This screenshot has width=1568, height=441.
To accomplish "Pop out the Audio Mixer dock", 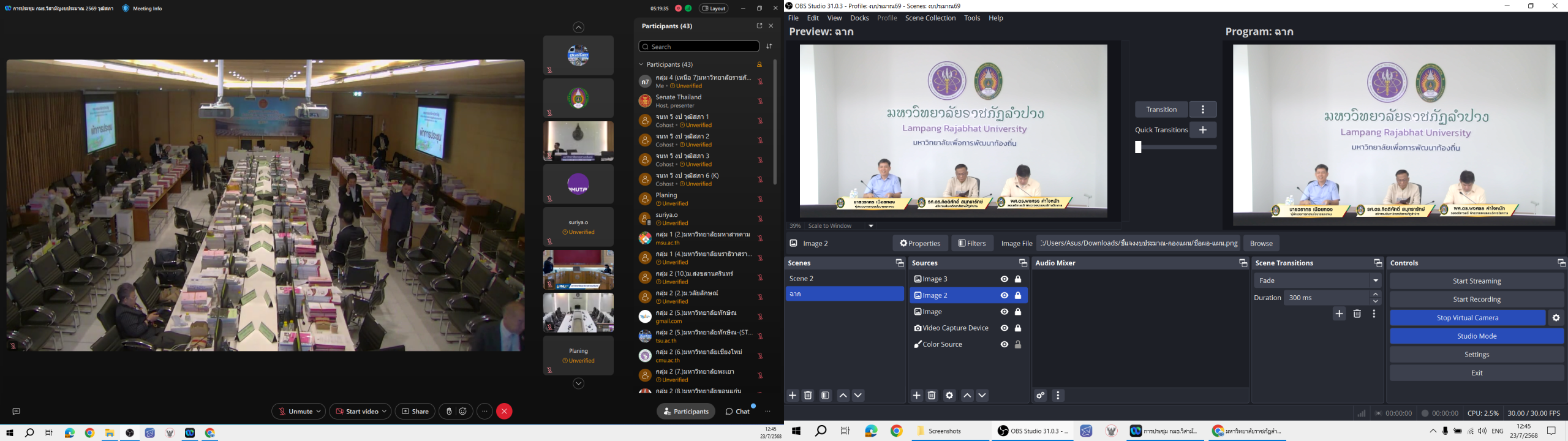I will coord(1243,263).
